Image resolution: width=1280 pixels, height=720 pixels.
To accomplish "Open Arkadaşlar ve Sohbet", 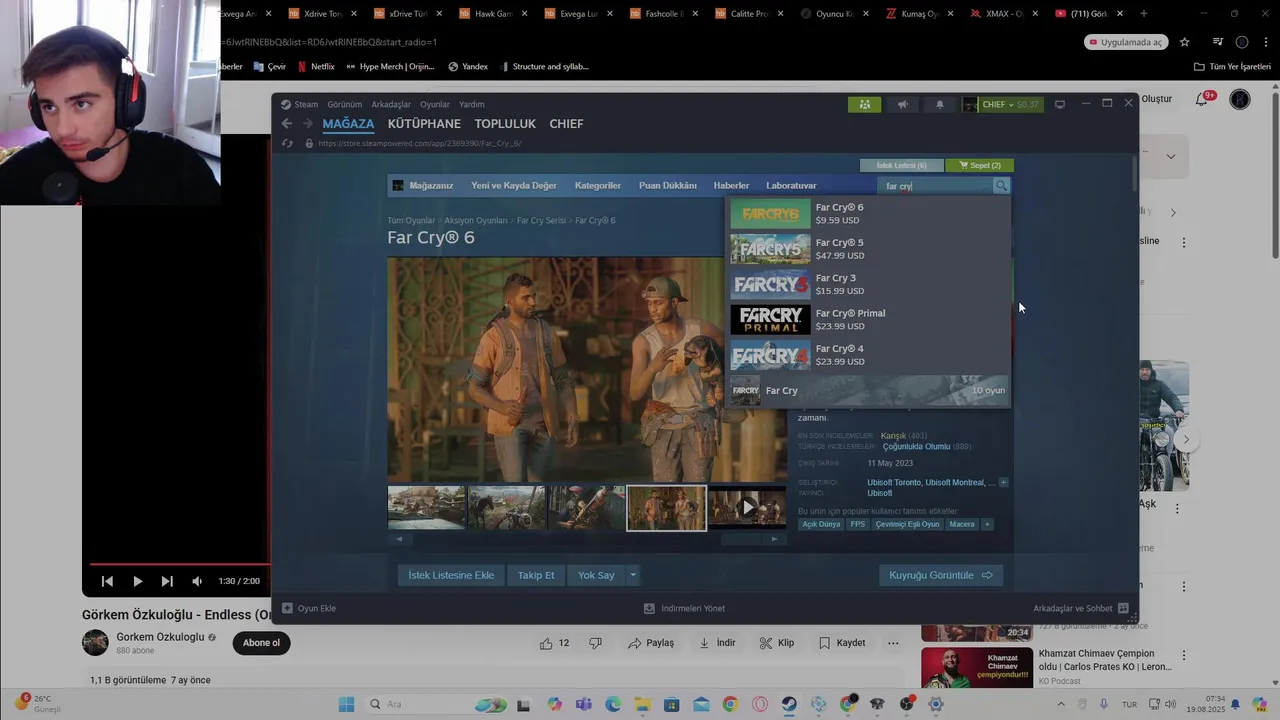I will coord(1081,608).
